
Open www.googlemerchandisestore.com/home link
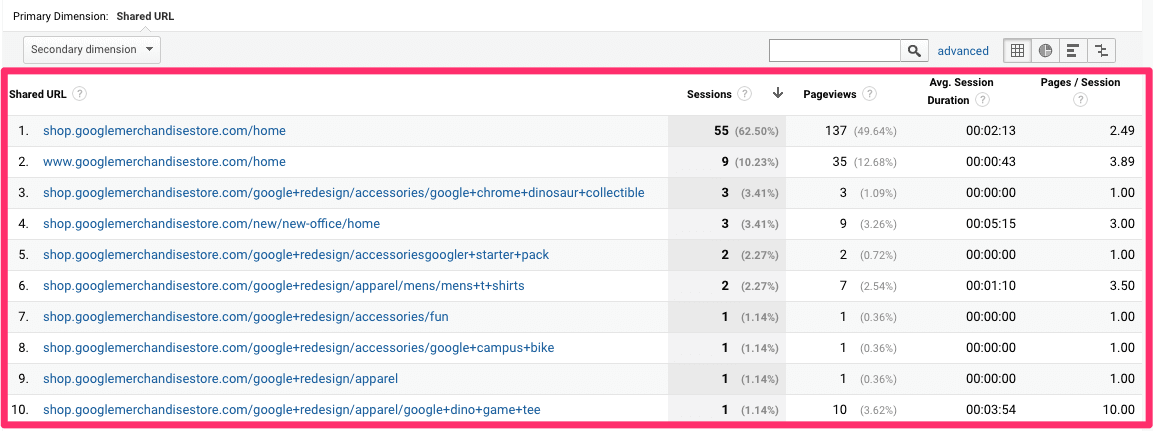tap(164, 162)
